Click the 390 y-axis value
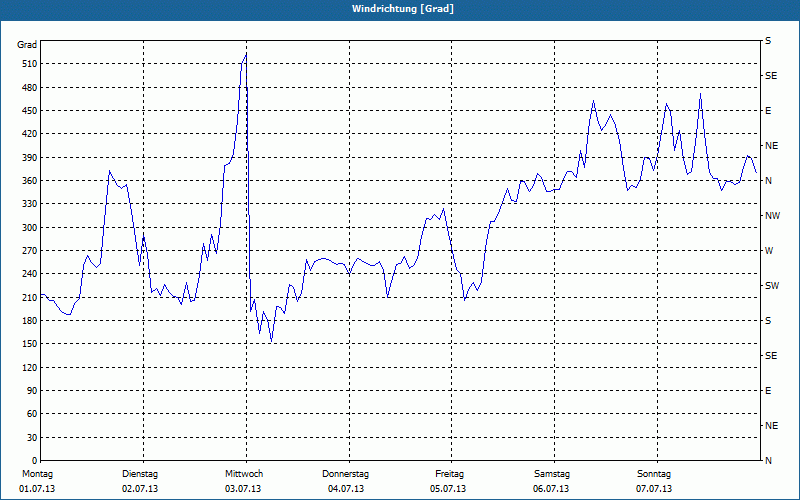 tap(29, 158)
